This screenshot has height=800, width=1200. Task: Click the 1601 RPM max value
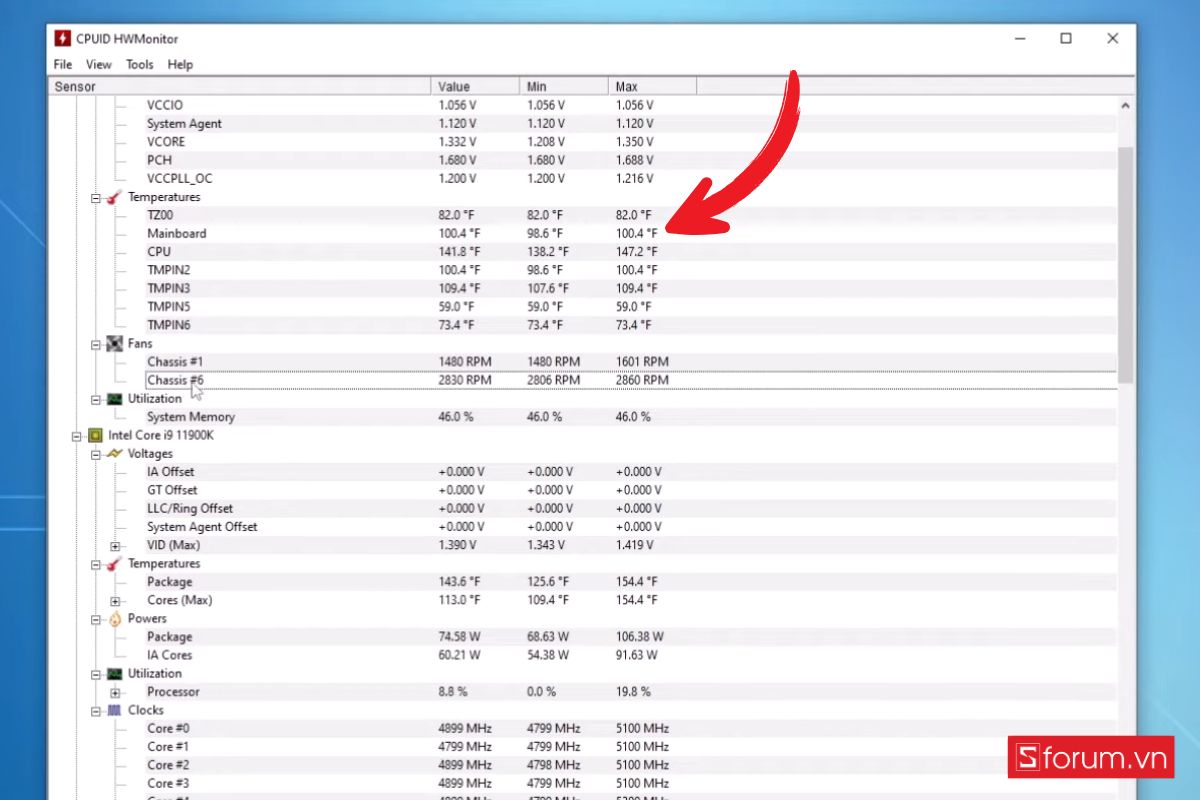click(x=642, y=362)
